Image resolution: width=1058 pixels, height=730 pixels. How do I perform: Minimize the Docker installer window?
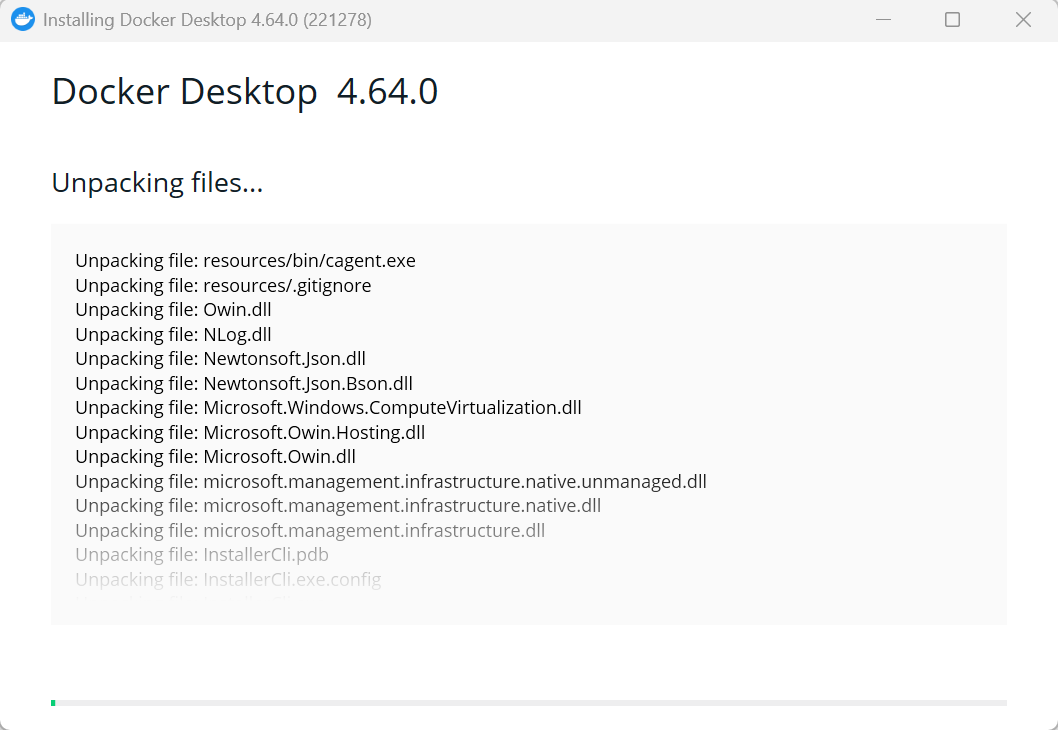[x=883, y=20]
